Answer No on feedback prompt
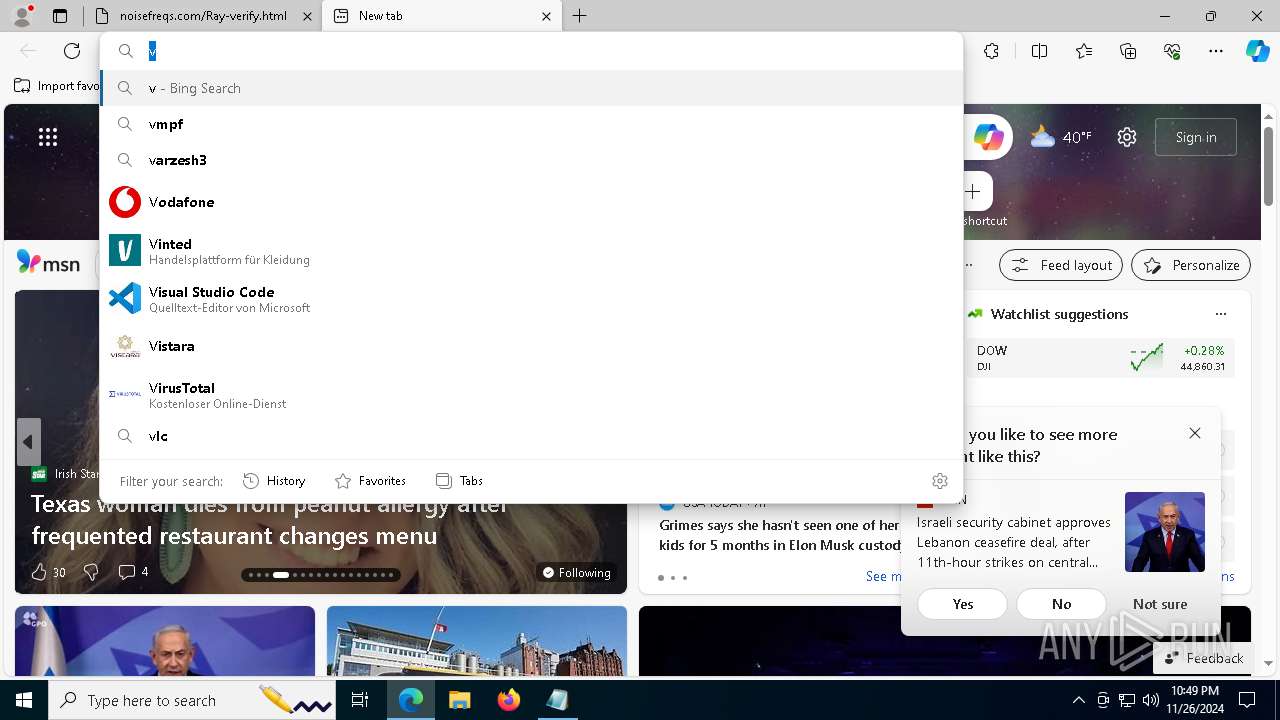 (1062, 604)
